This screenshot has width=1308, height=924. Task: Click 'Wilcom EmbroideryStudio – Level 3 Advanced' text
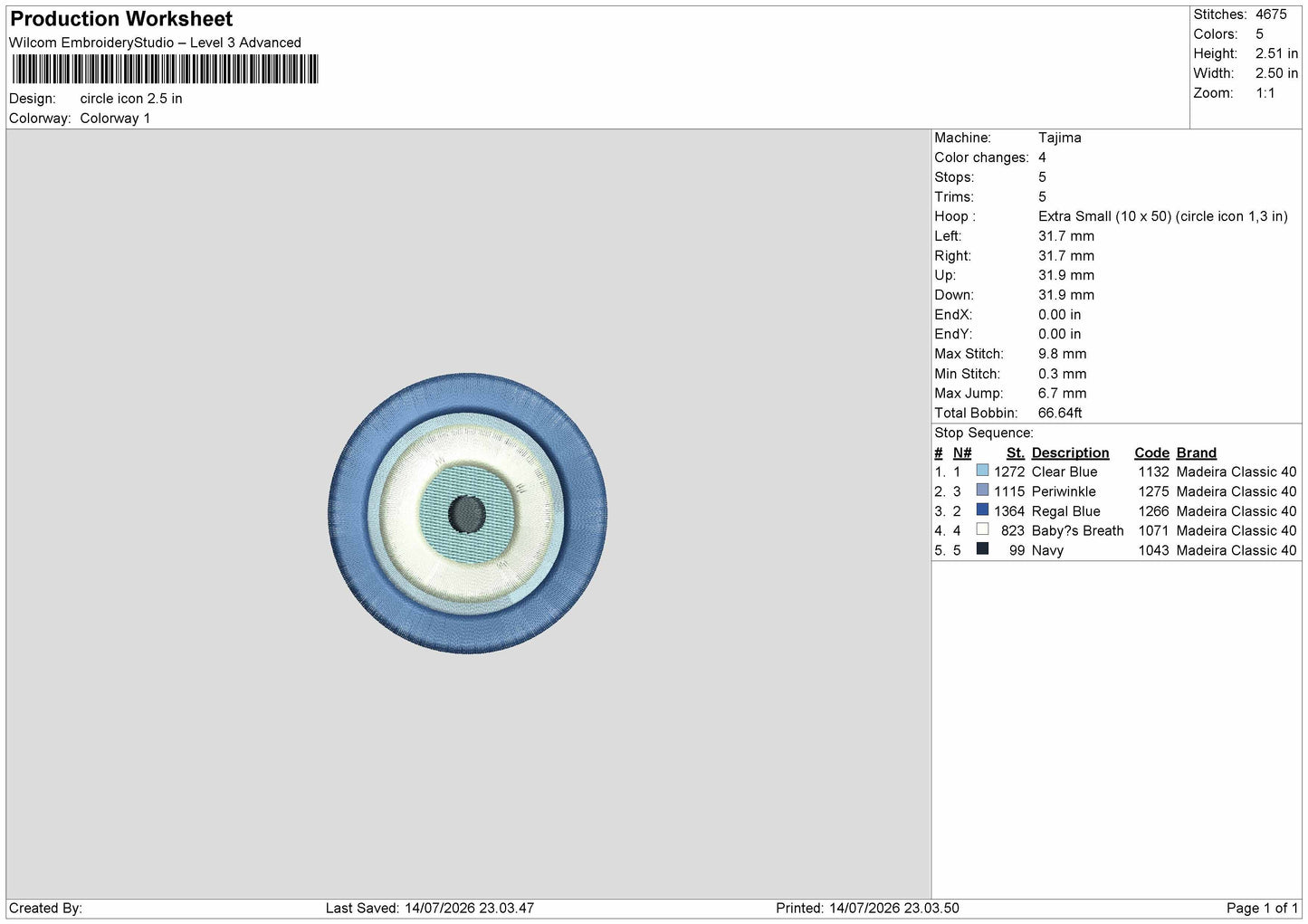click(155, 43)
